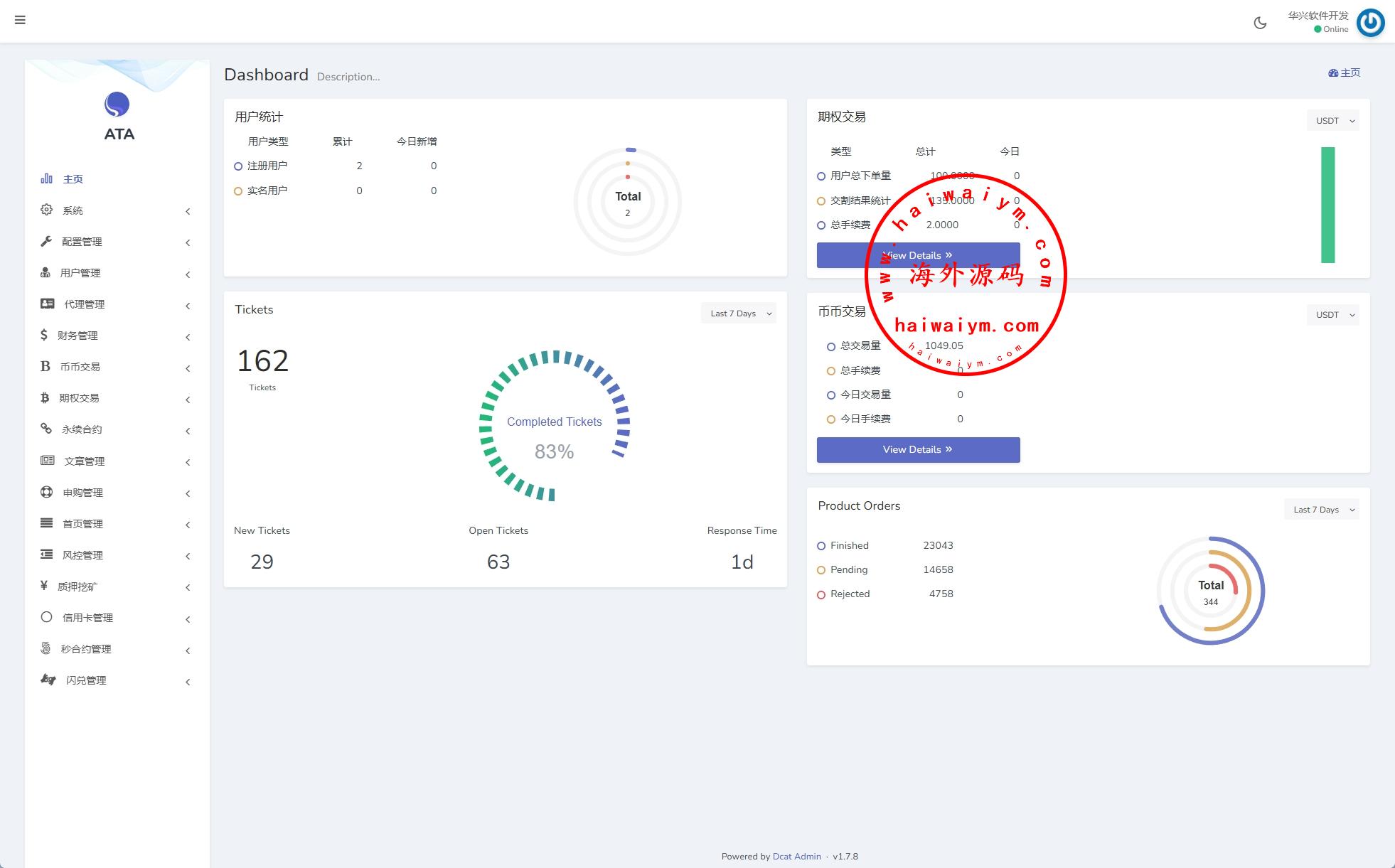Screen dimensions: 1395x868
Task: Open 期权交易 USDT currency dropdown
Action: point(1332,121)
